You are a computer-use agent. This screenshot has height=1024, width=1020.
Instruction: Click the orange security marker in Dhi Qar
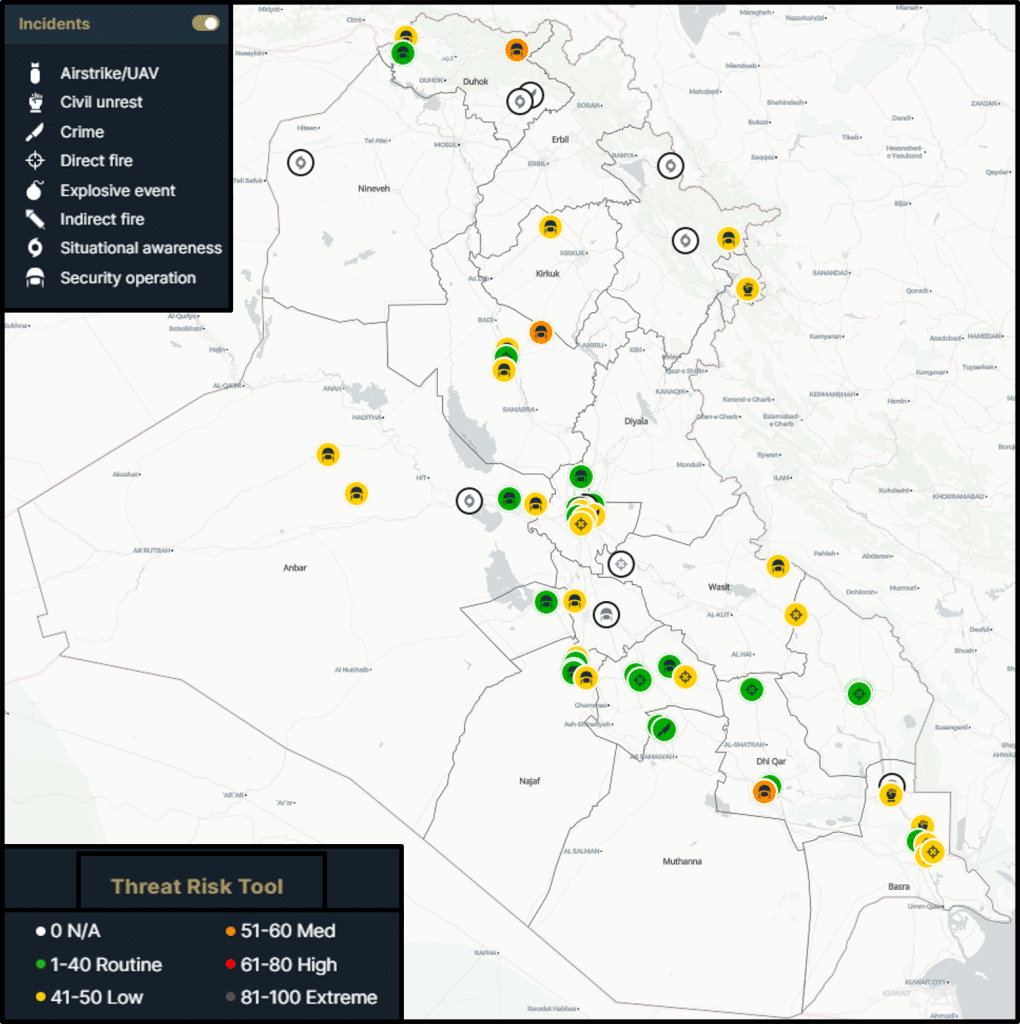tap(764, 792)
